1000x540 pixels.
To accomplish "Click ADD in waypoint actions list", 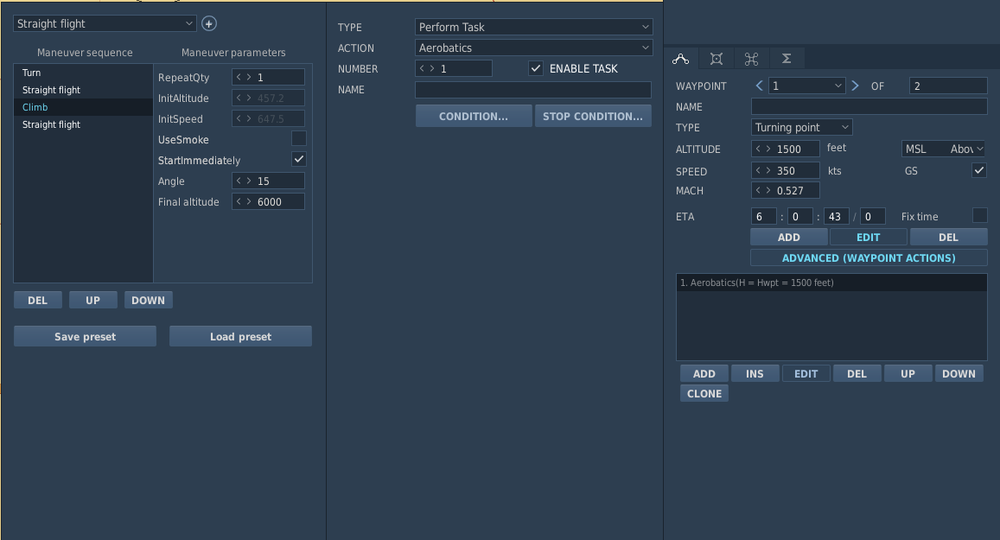I will [x=704, y=374].
